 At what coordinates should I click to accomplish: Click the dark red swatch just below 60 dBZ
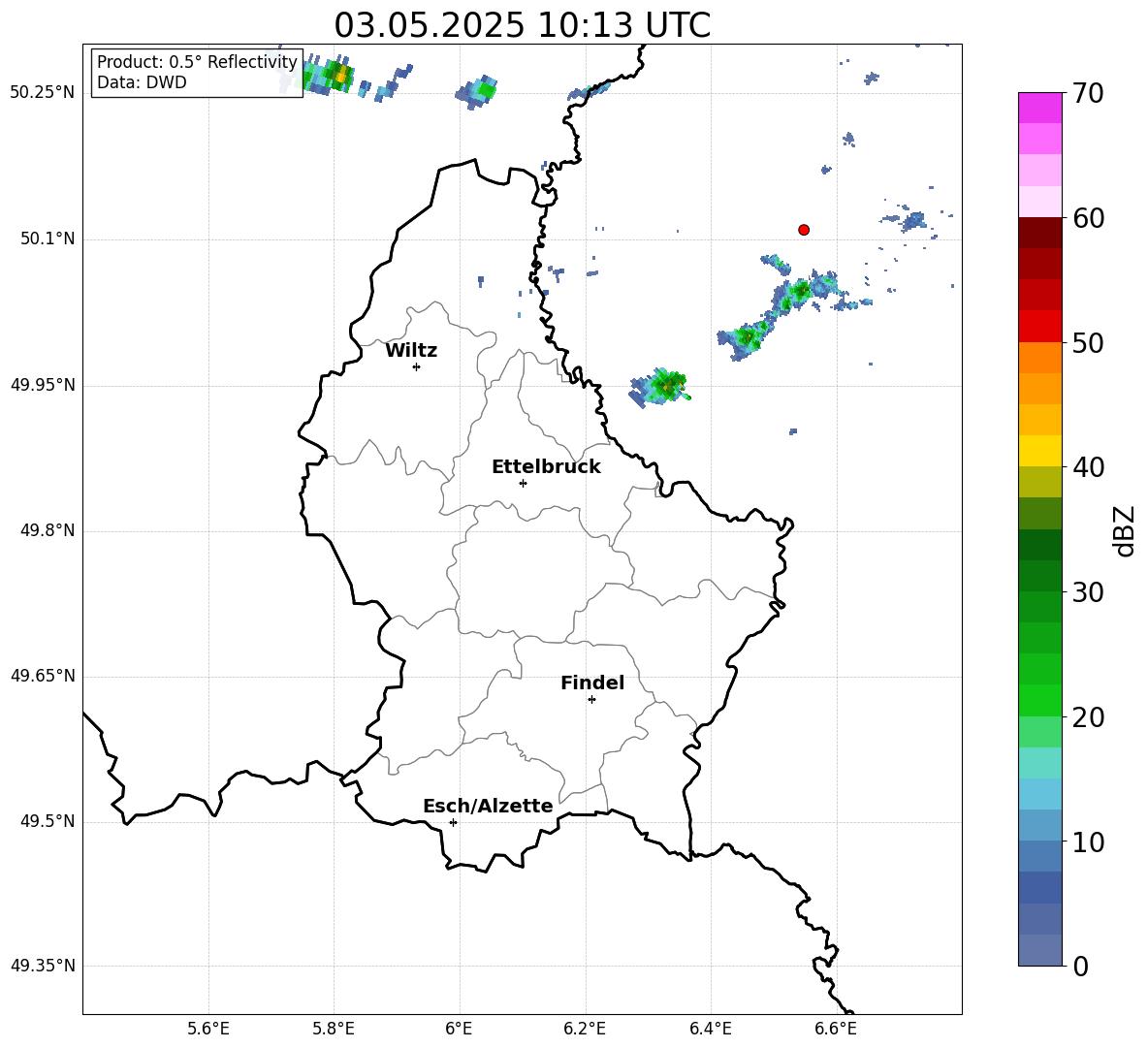click(x=1040, y=233)
